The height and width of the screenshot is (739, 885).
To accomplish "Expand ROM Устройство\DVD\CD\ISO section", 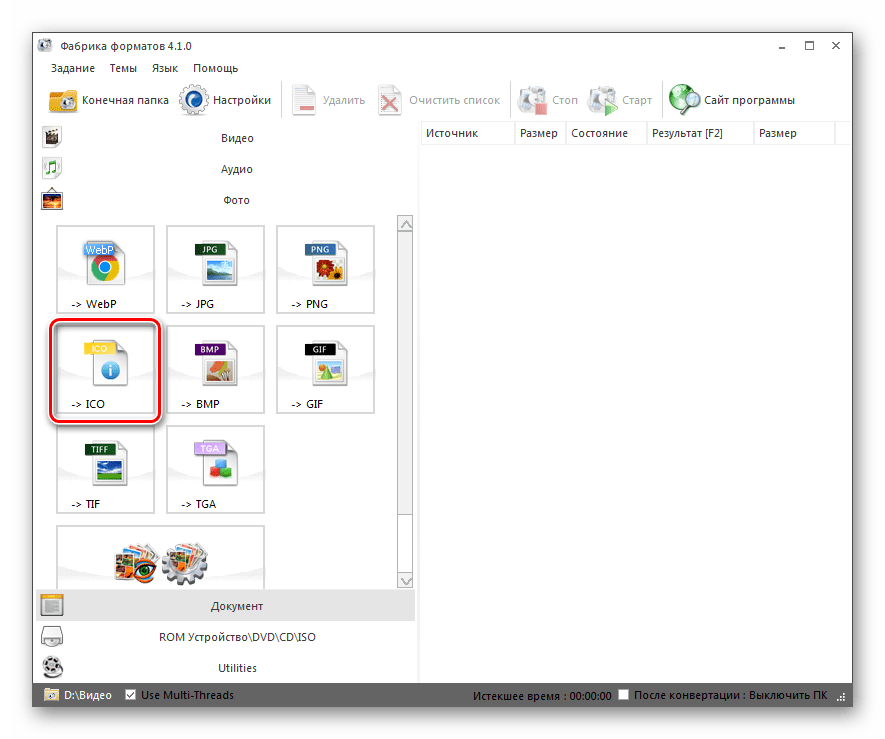I will [226, 637].
